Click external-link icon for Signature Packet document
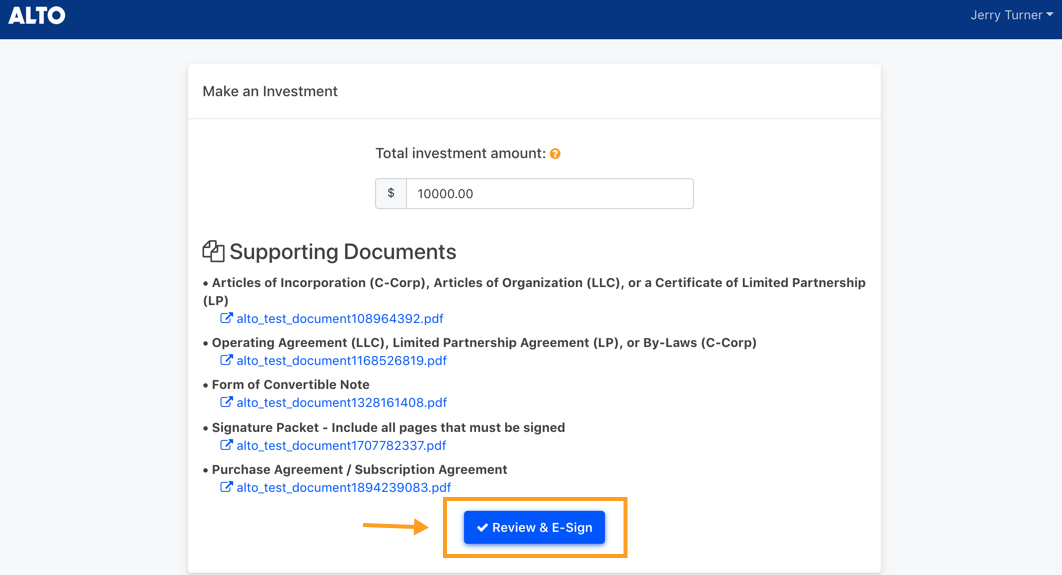Screen dimensions: 1062x575 226,445
